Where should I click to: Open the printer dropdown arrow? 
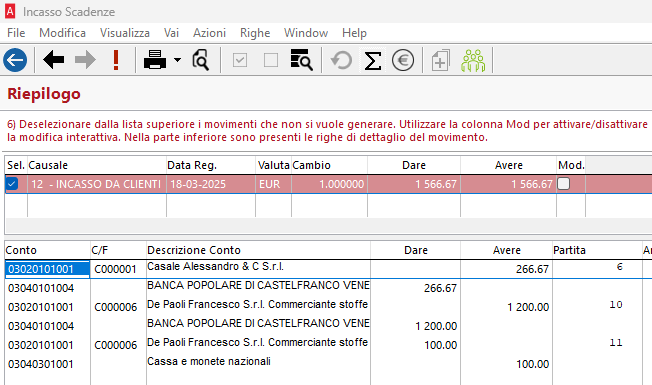point(178,60)
